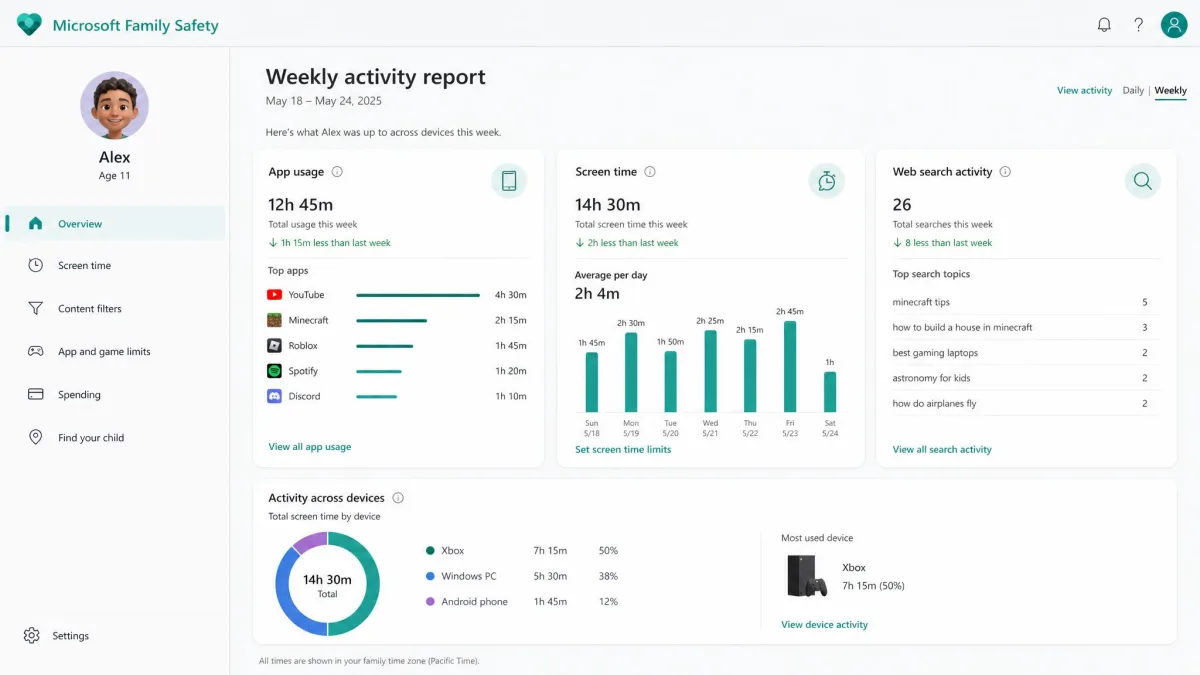Click the Android phone legend color dot
1200x675 pixels.
point(430,601)
